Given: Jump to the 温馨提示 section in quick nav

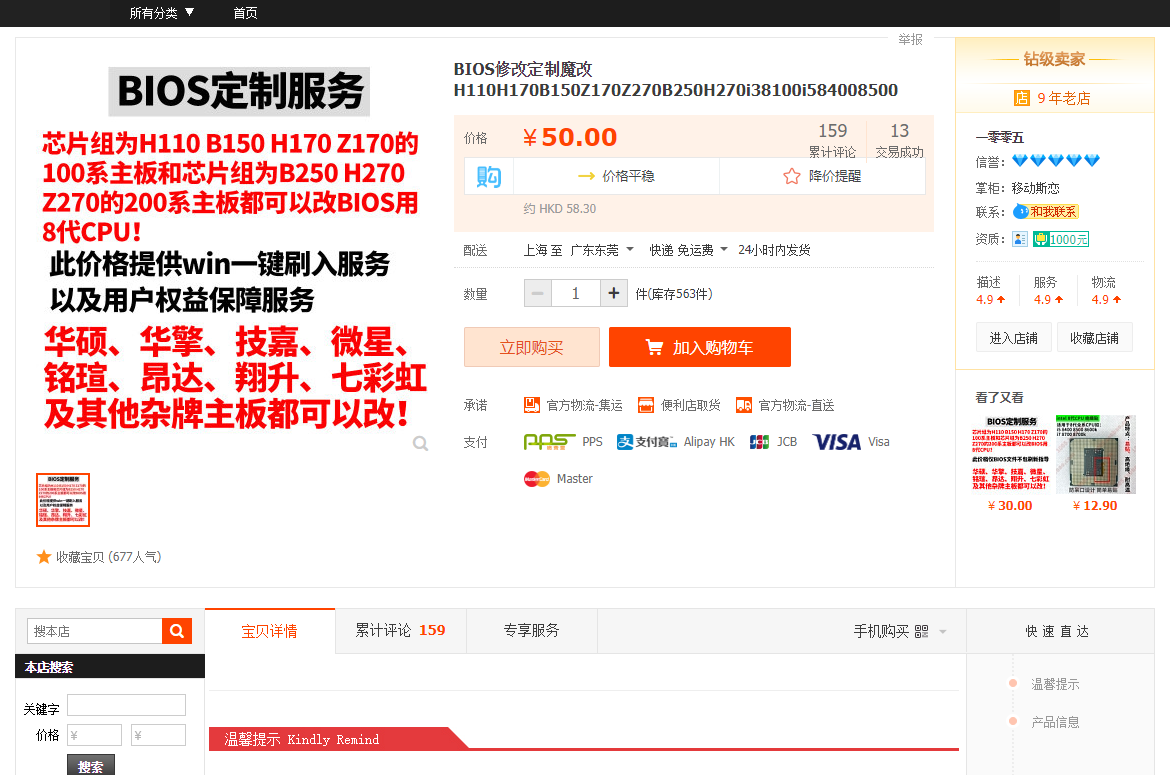Looking at the screenshot, I should point(1055,684).
